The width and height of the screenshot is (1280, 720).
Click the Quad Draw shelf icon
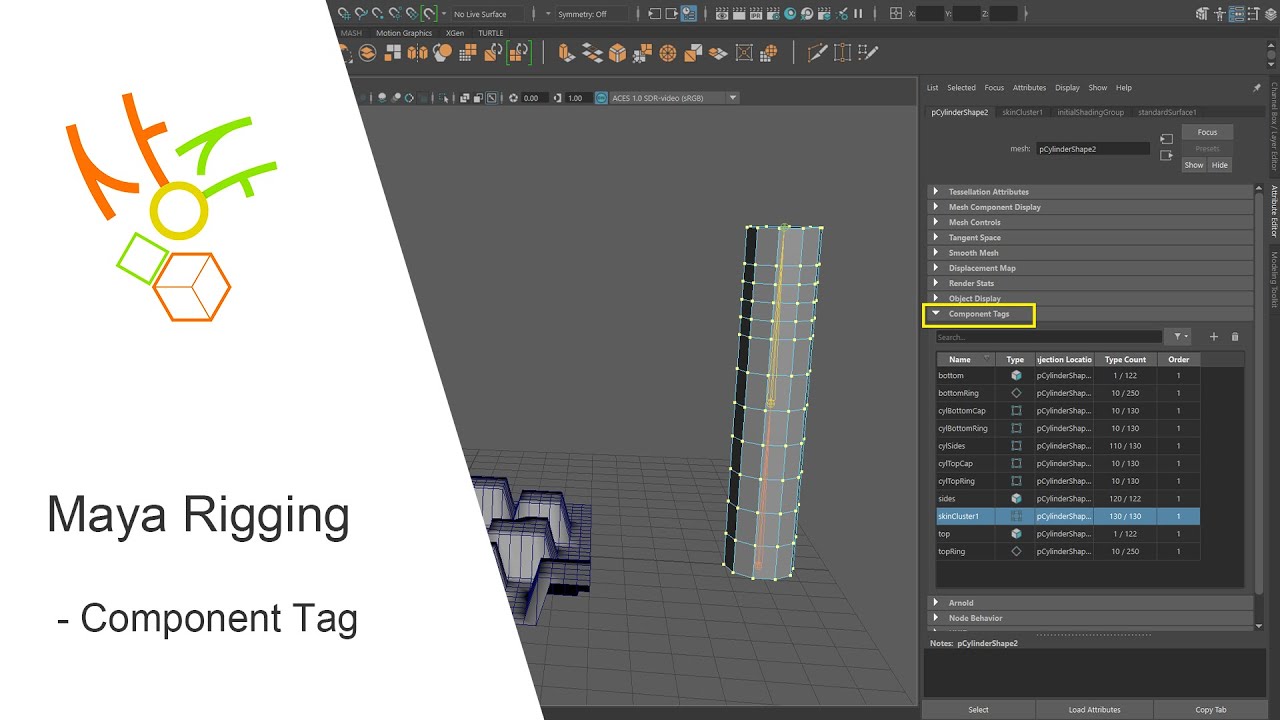868,52
